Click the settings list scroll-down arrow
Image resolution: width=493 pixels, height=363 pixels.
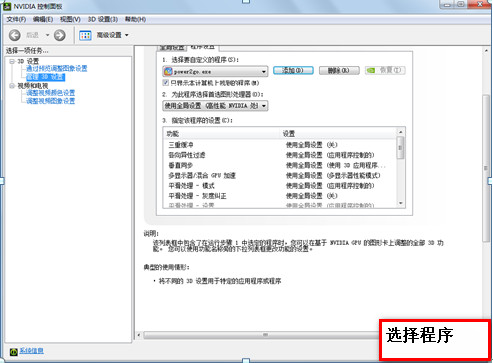point(401,203)
